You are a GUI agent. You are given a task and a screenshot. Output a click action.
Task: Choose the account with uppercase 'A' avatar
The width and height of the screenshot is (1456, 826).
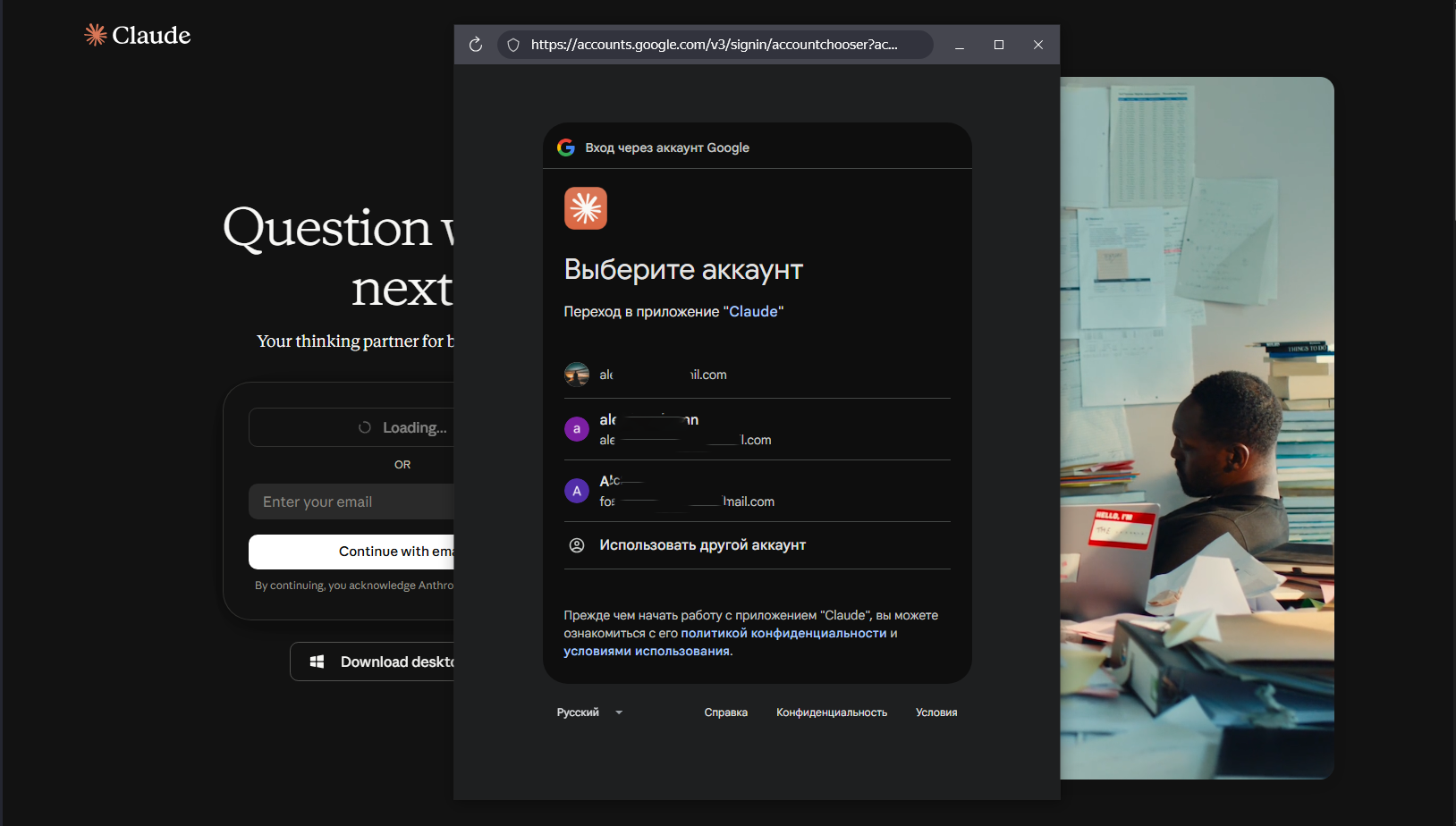tap(757, 491)
